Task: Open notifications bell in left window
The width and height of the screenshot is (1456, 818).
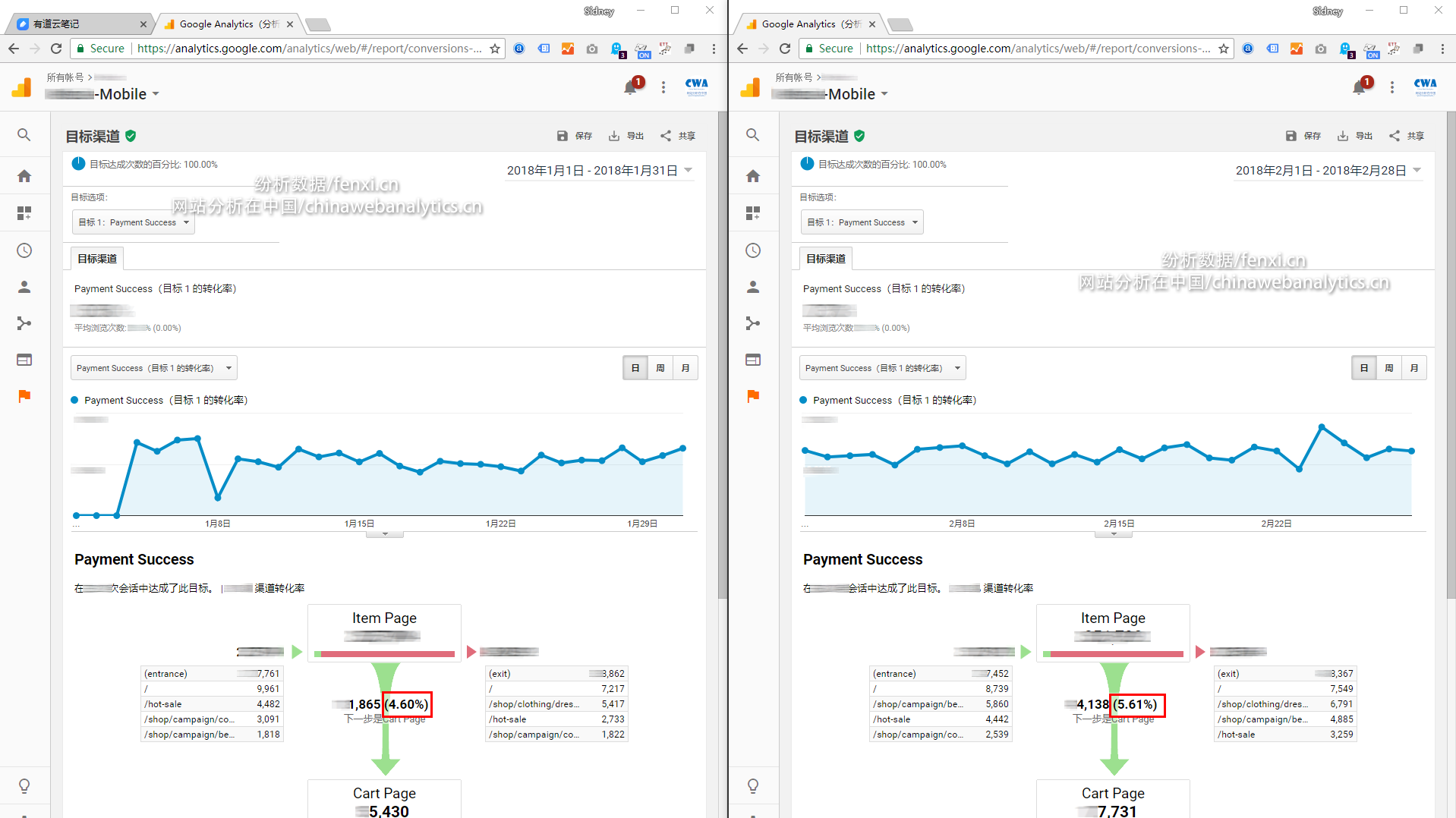Action: coord(630,87)
